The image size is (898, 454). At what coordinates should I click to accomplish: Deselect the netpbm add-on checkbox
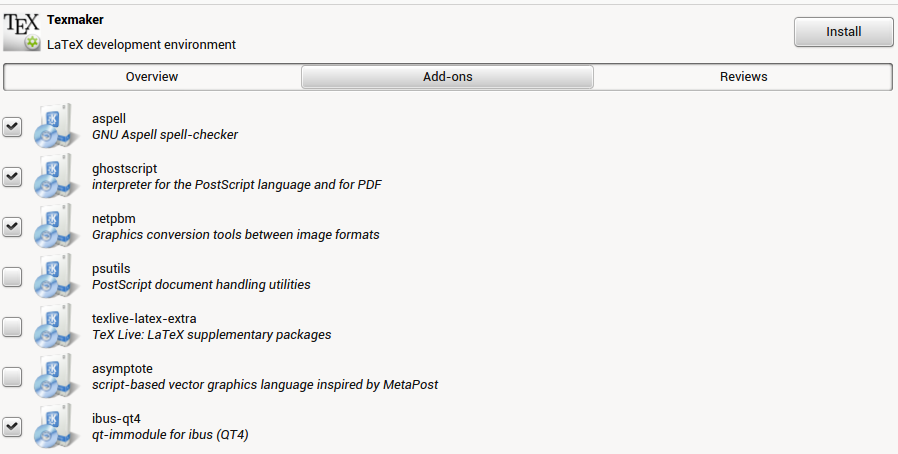click(x=12, y=227)
